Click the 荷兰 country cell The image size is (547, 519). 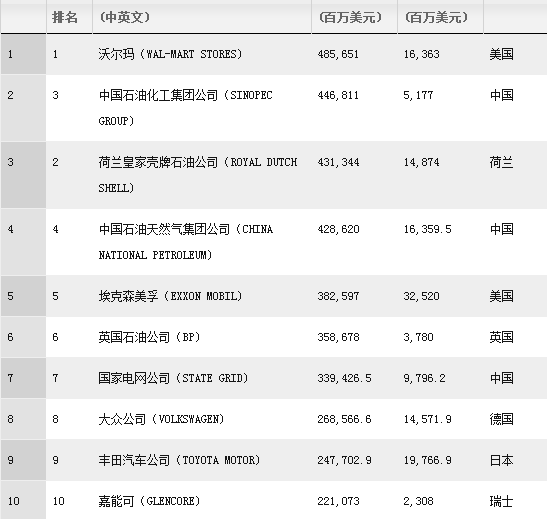coord(501,162)
